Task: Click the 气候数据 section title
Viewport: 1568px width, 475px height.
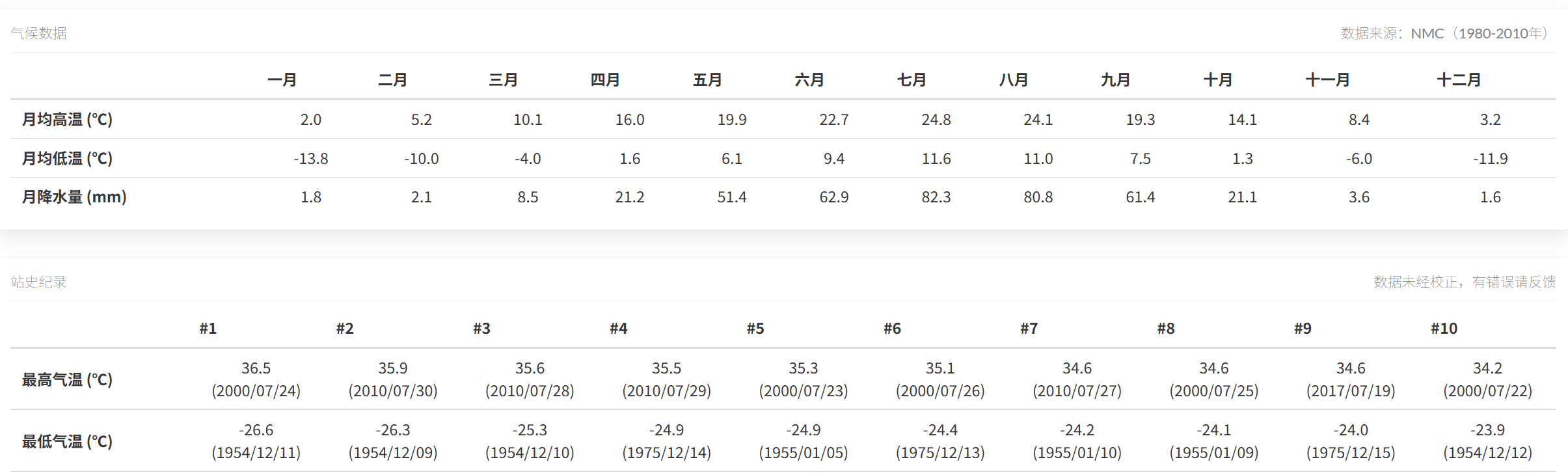Action: pos(38,33)
